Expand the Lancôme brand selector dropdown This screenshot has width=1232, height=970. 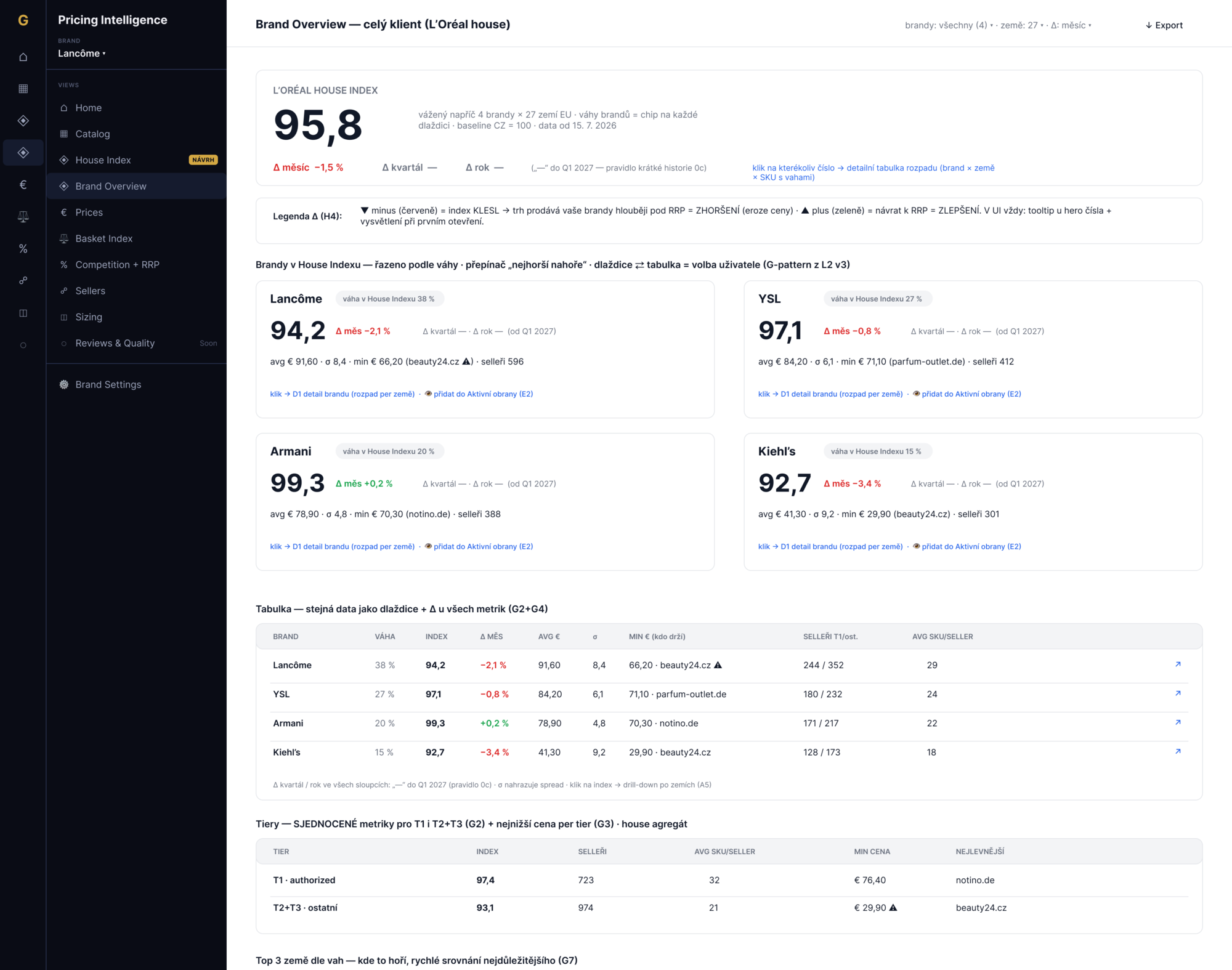coord(82,54)
